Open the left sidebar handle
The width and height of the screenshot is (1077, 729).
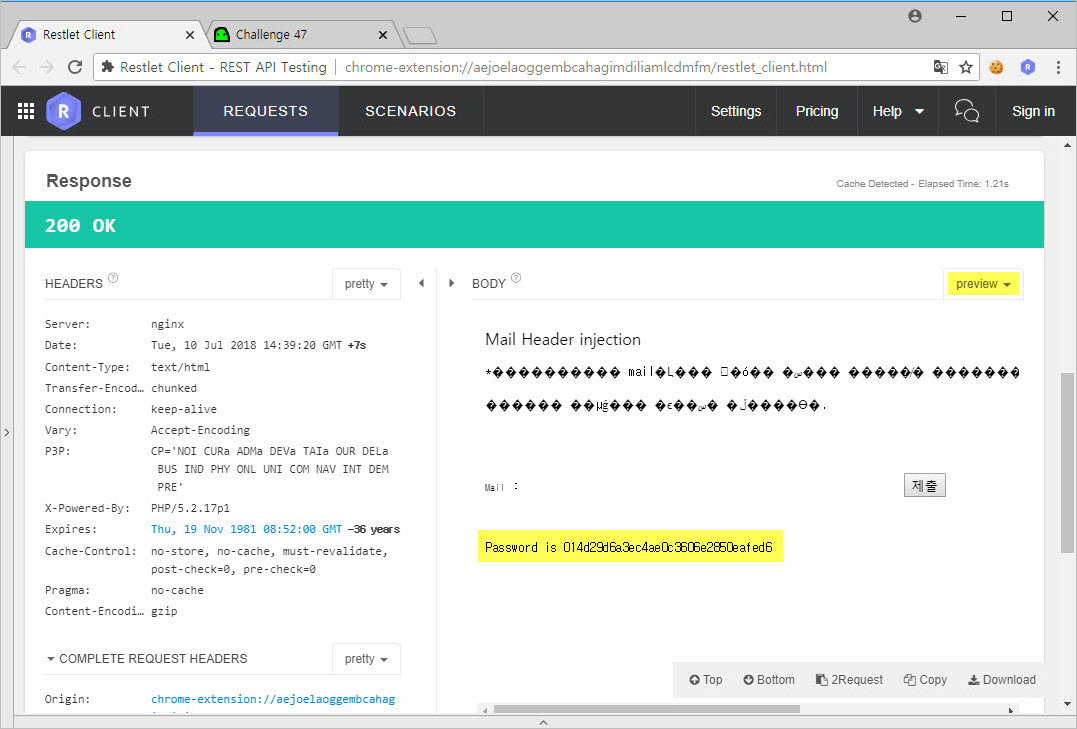click(x=6, y=433)
